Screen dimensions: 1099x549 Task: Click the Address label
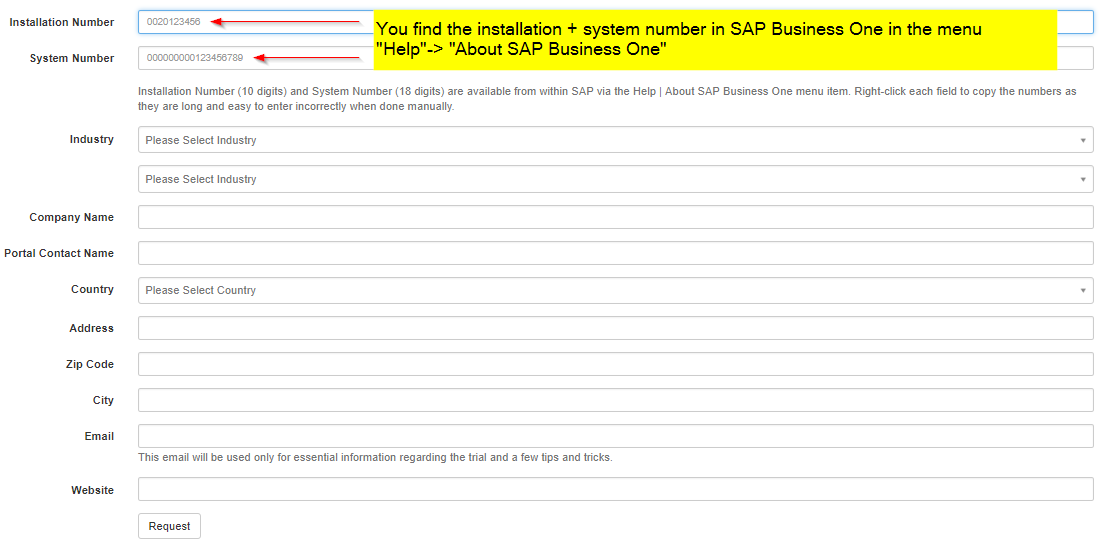coord(92,328)
